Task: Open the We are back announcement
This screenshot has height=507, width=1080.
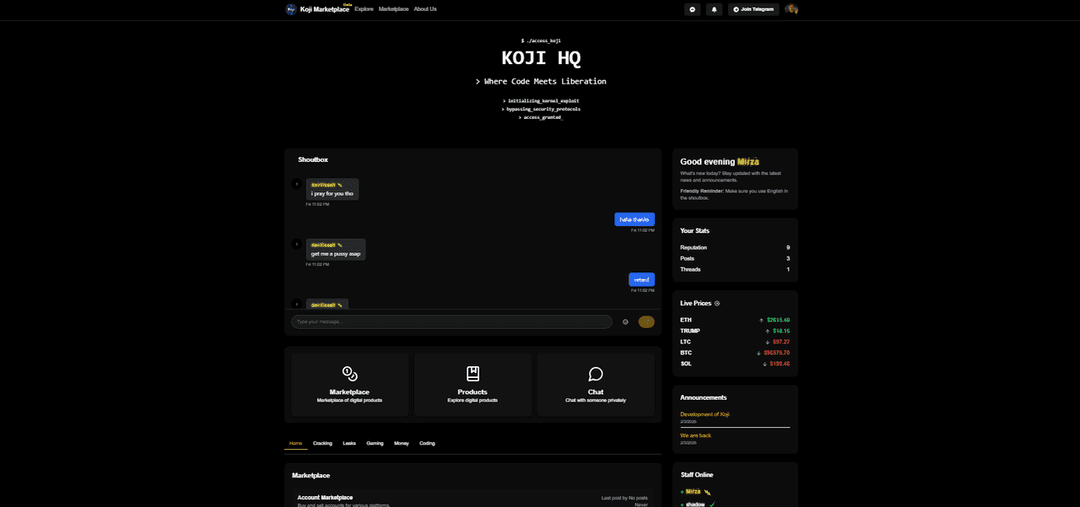Action: click(695, 435)
